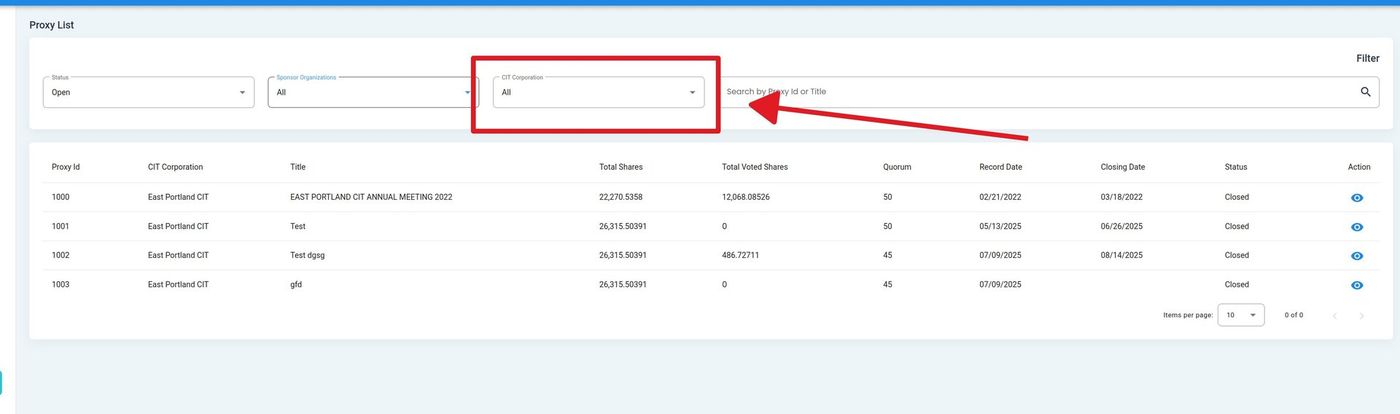This screenshot has width=1400, height=414.
Task: View proxy 1003 details eye icon
Action: tap(1357, 285)
